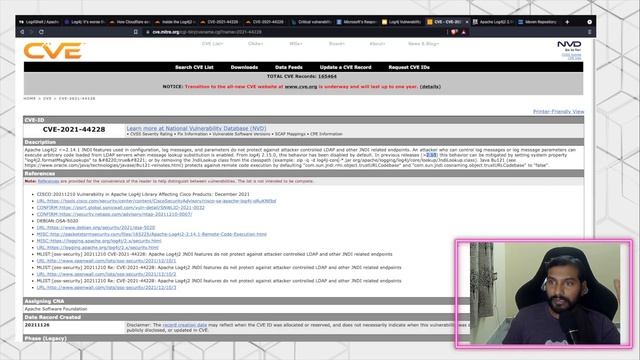
Task: Open the URL logging.apache.org security link
Action: [x=98, y=247]
